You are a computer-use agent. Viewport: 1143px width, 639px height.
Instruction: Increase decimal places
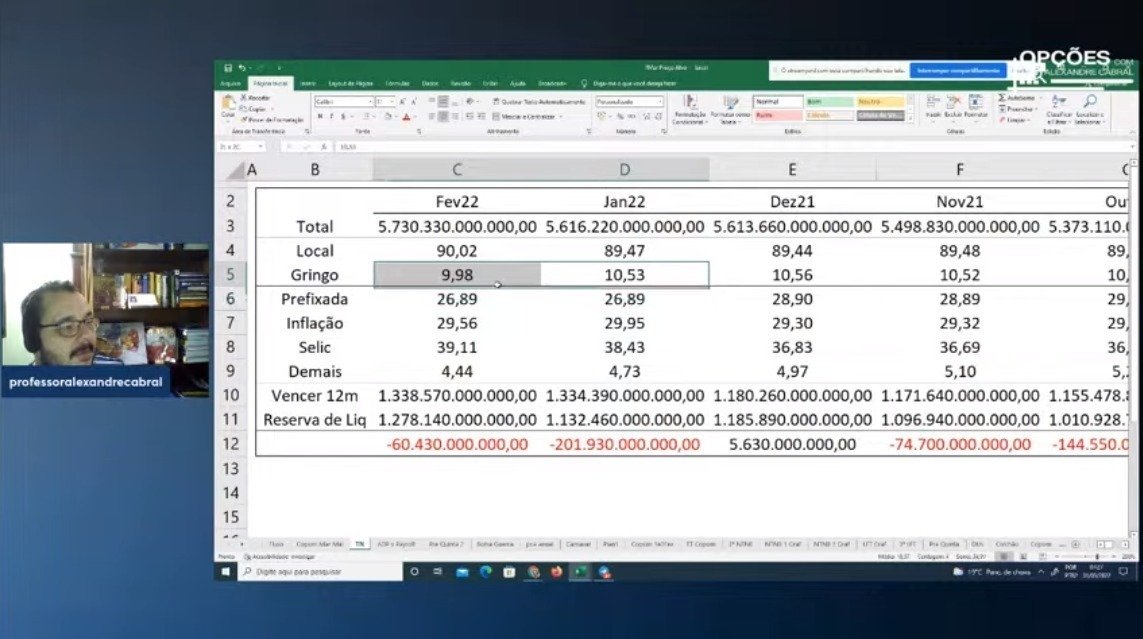pos(646,117)
